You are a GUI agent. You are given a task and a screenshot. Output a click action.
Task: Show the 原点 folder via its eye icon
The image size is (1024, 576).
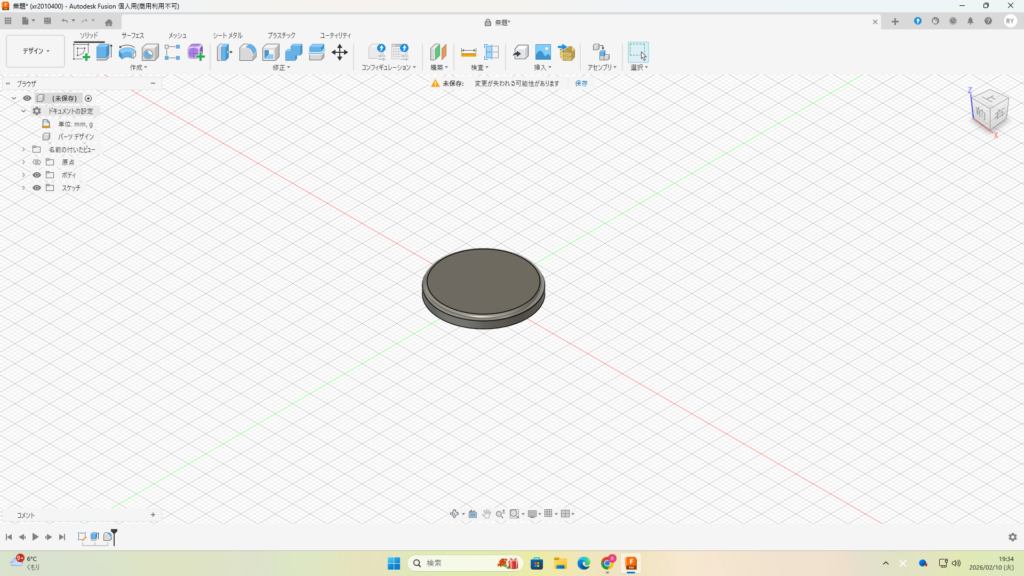[37, 162]
